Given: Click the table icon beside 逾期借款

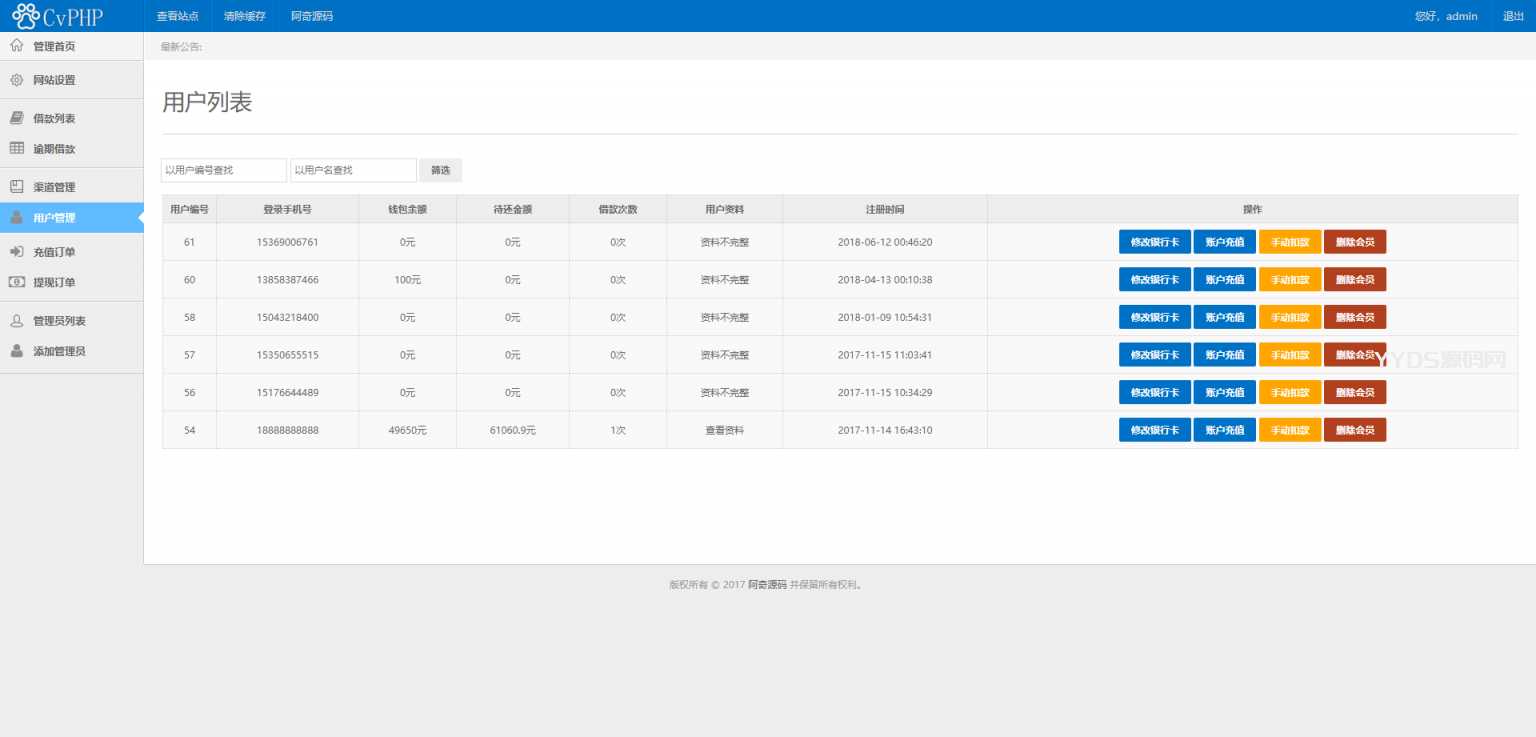Looking at the screenshot, I should click(x=16, y=148).
